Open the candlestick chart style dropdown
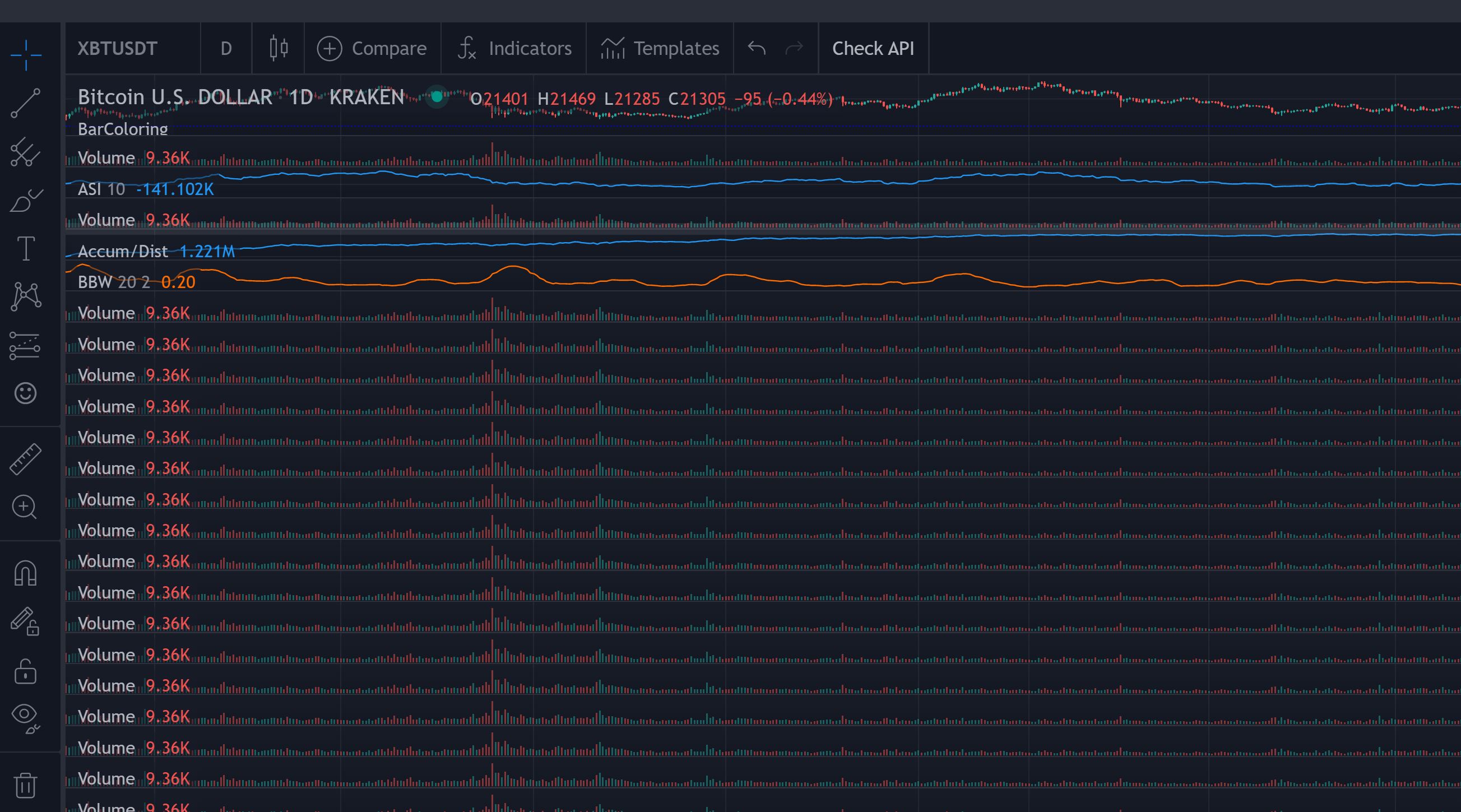 click(279, 49)
